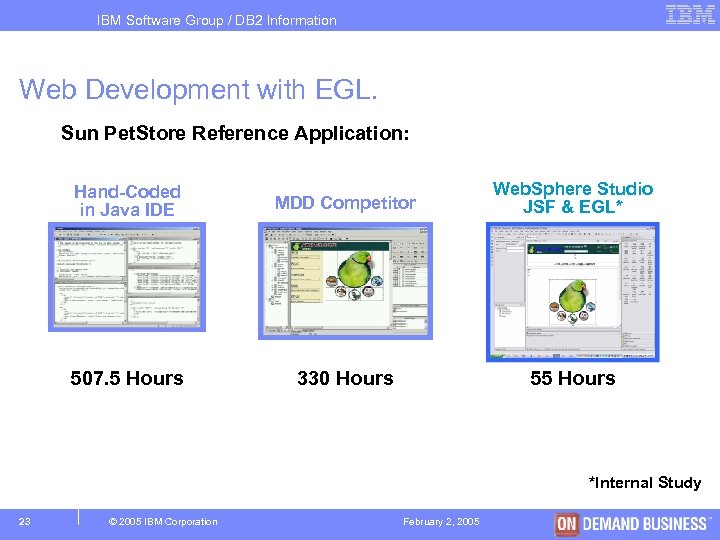
Task: Click the slide number 23 in footer
Action: (24, 522)
